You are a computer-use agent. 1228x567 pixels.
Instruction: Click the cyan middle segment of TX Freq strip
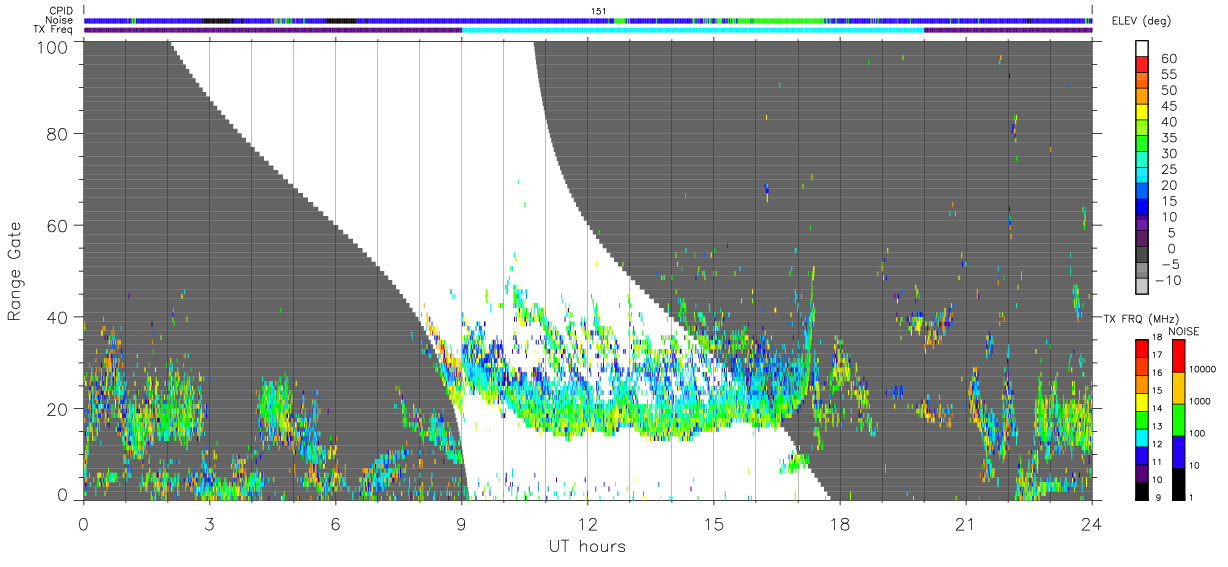[693, 30]
